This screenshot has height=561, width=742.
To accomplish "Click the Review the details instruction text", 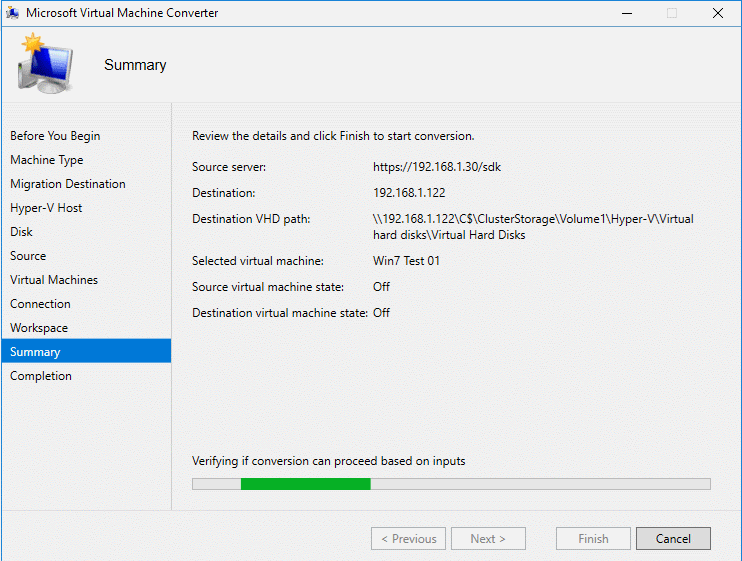I will (x=333, y=136).
